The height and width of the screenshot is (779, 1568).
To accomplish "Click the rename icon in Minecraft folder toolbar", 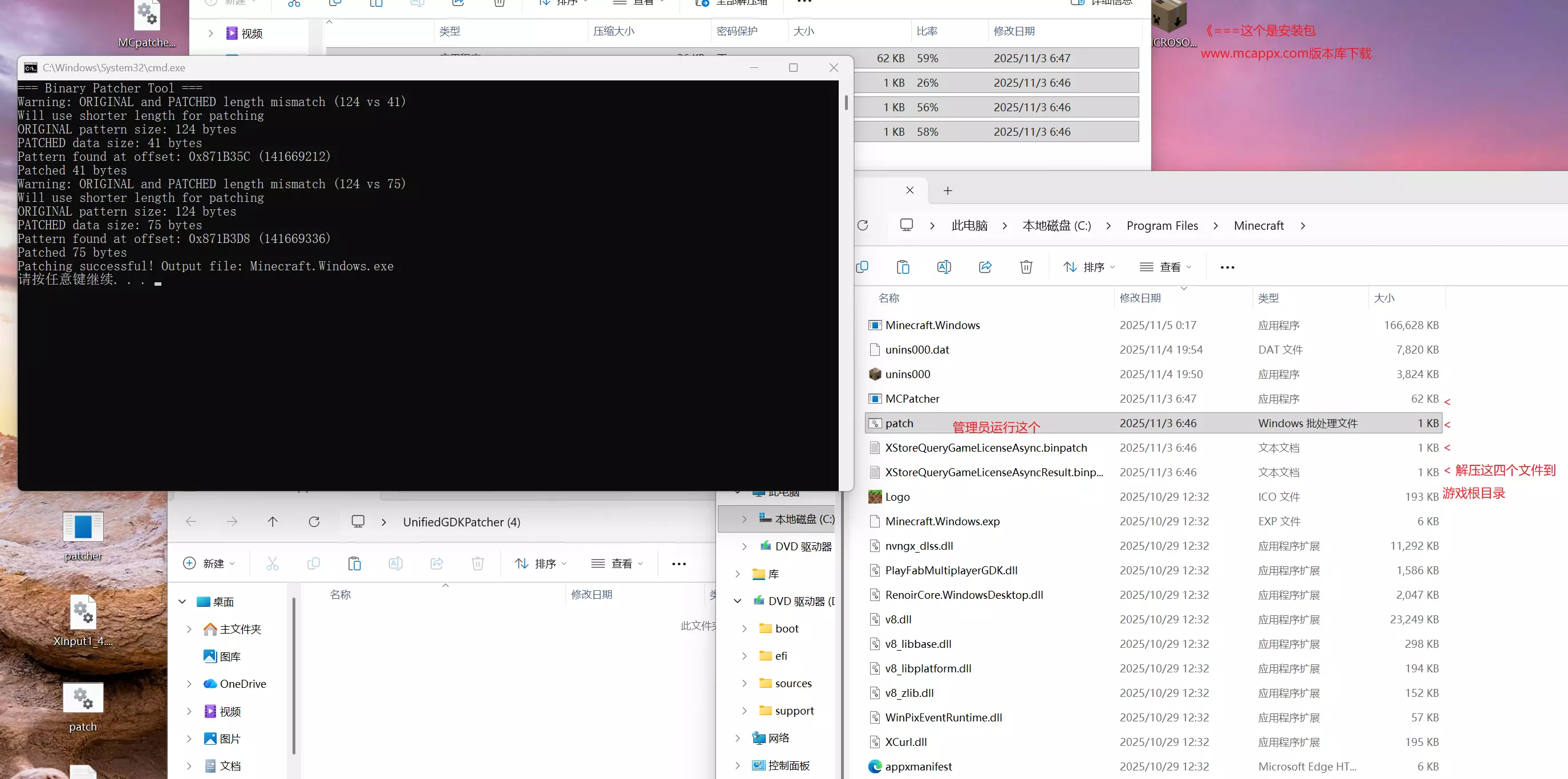I will tap(944, 266).
